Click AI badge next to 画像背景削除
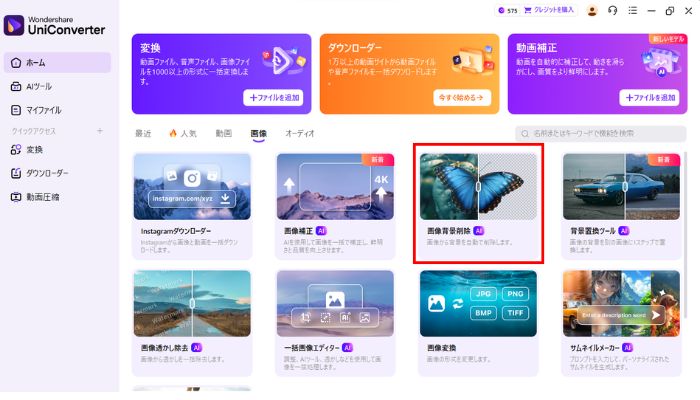 coord(479,231)
